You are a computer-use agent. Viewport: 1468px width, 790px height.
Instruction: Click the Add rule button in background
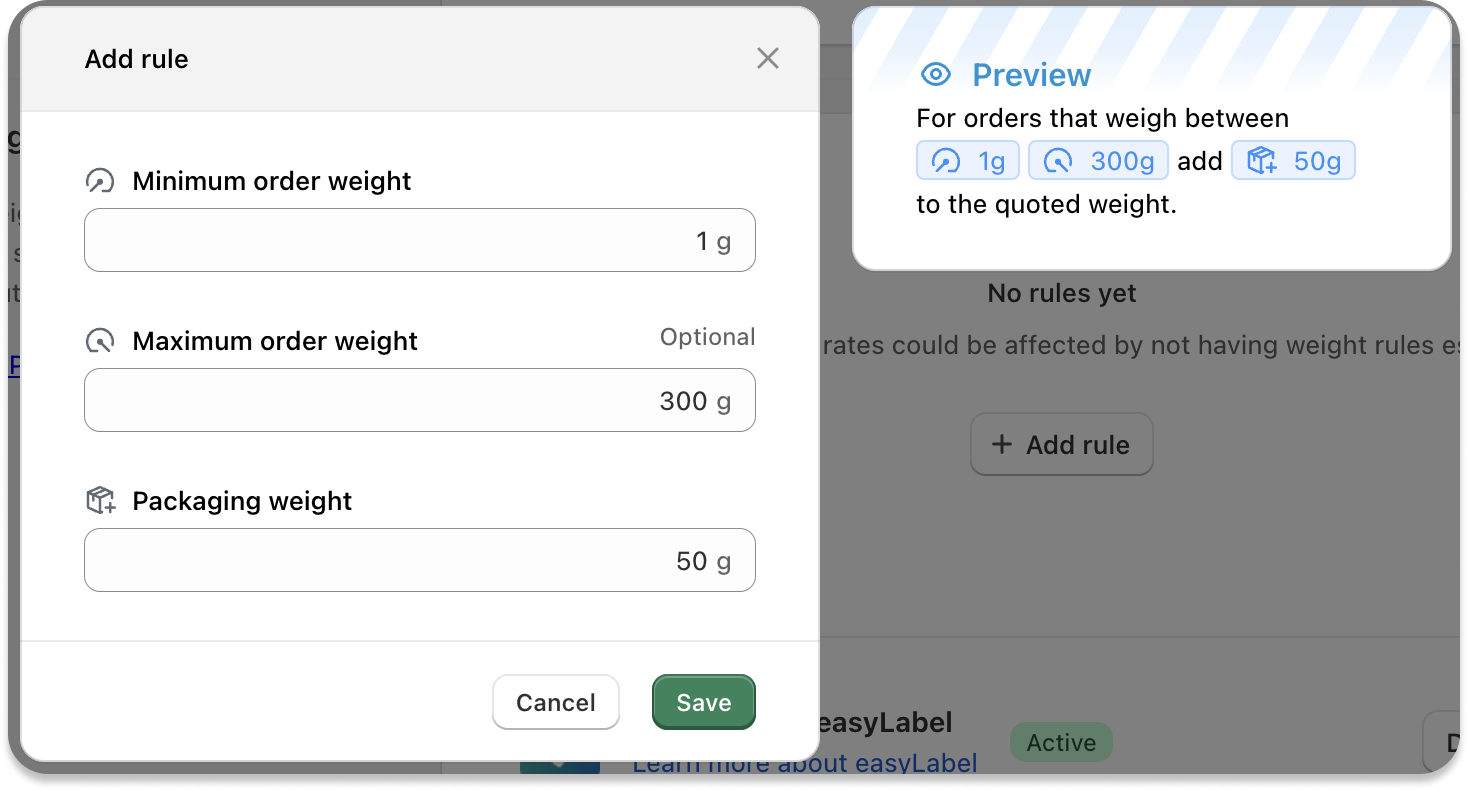(x=1062, y=445)
